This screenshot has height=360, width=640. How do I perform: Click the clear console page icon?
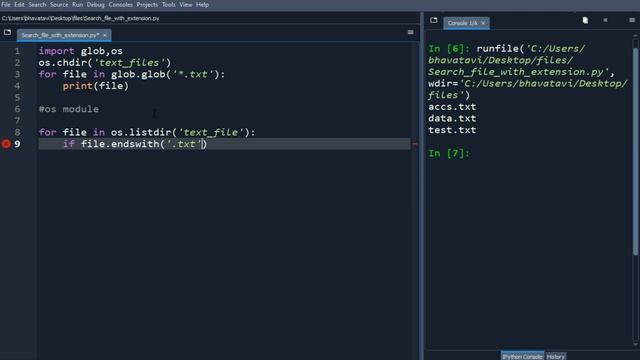tap(585, 20)
